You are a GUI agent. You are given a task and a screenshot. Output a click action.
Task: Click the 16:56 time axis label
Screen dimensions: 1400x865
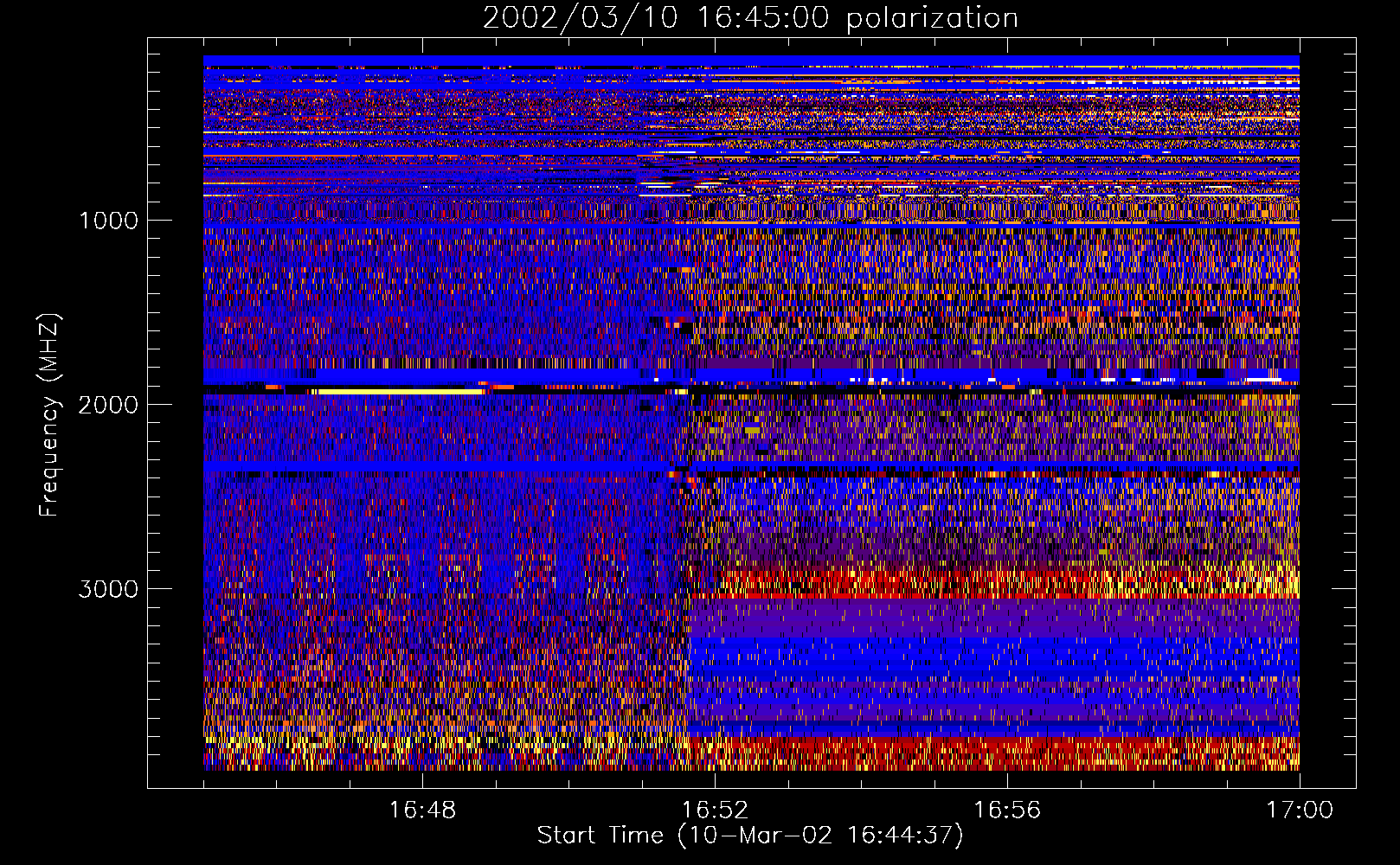1007,811
